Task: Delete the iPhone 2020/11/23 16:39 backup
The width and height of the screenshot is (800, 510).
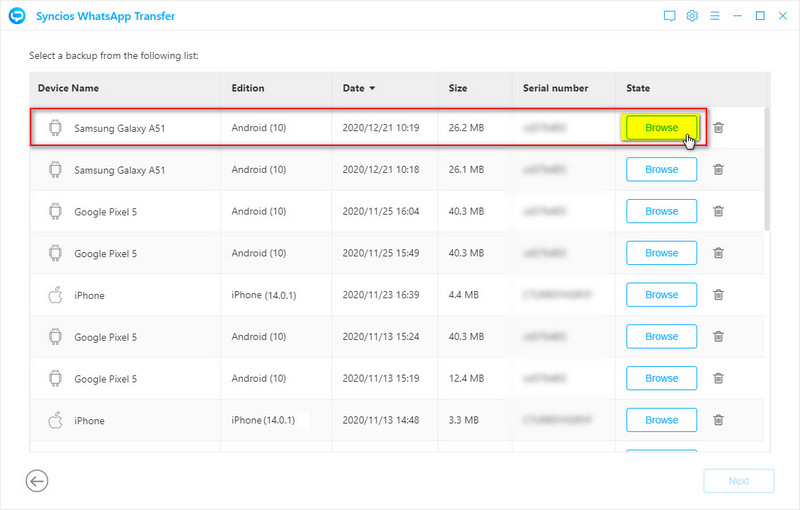Action: point(718,295)
